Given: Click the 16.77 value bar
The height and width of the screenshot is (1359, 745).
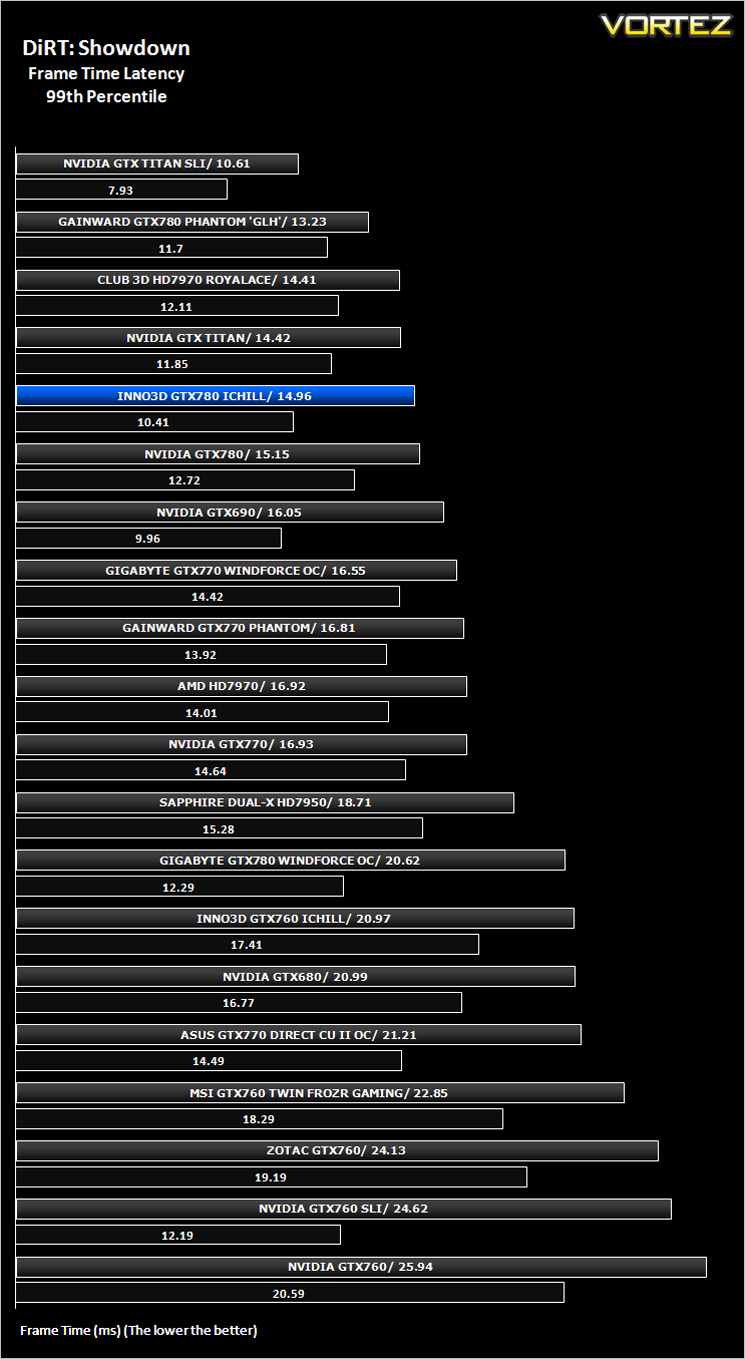Looking at the screenshot, I should pos(239,1002).
